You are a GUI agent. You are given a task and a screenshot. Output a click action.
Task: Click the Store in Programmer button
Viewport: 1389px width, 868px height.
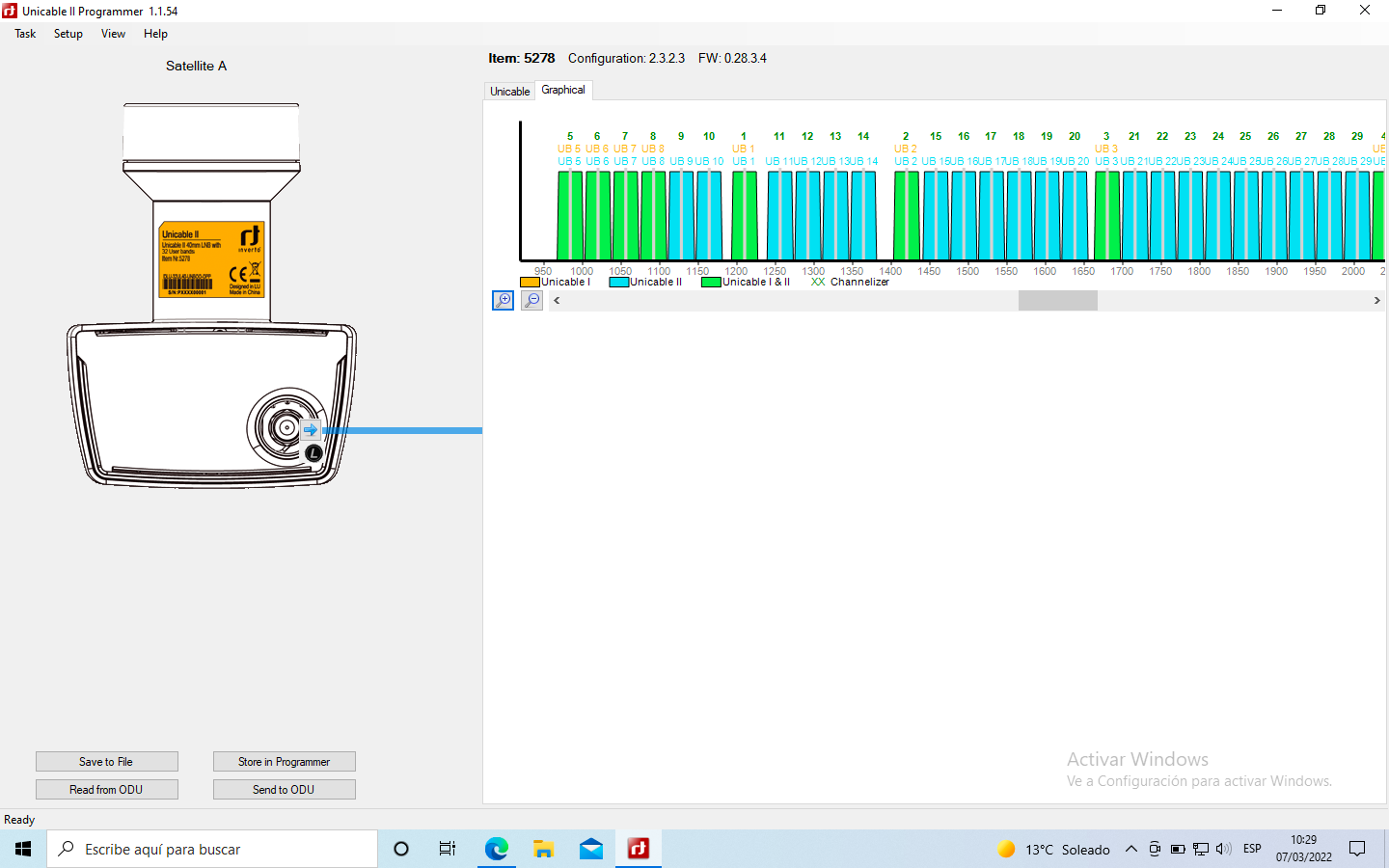coord(284,762)
